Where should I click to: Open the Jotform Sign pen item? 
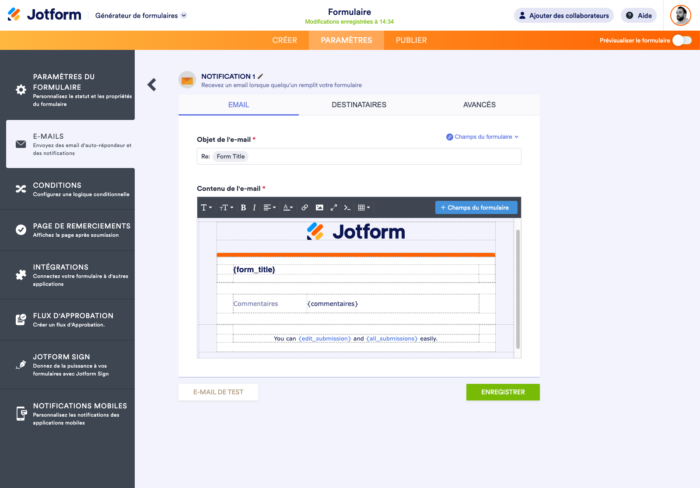(67, 365)
